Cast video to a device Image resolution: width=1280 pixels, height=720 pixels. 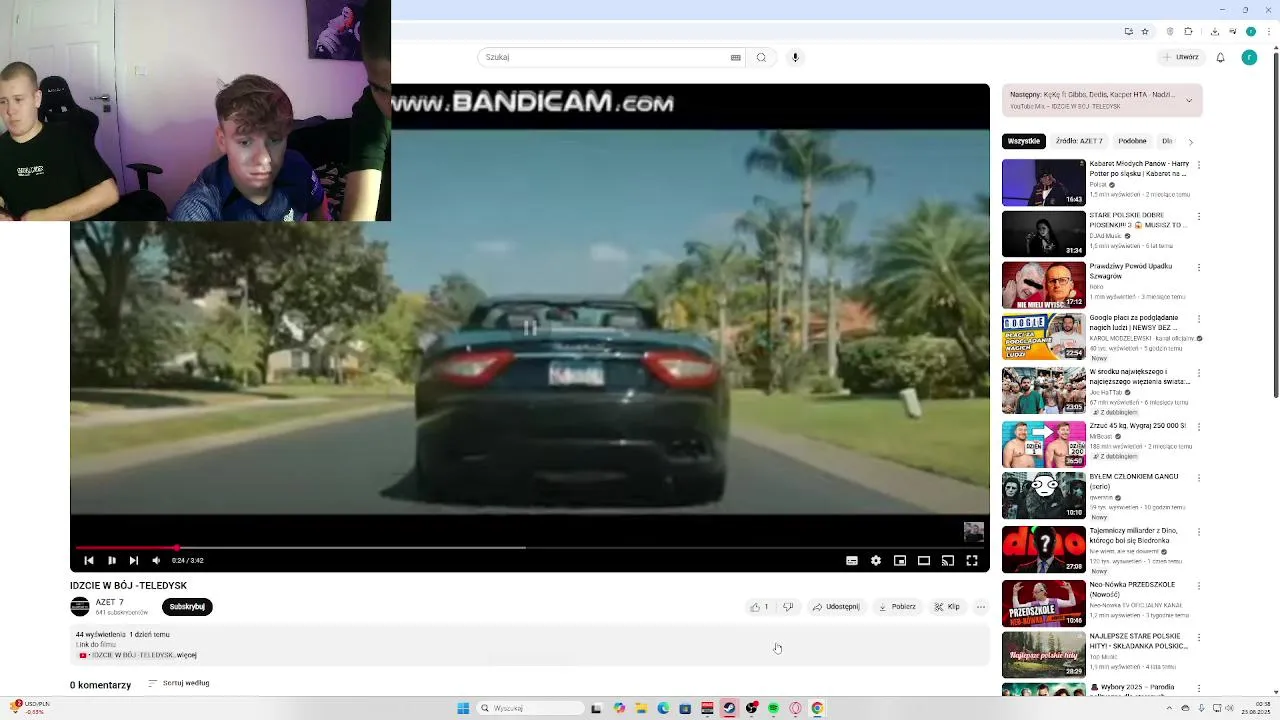(948, 561)
